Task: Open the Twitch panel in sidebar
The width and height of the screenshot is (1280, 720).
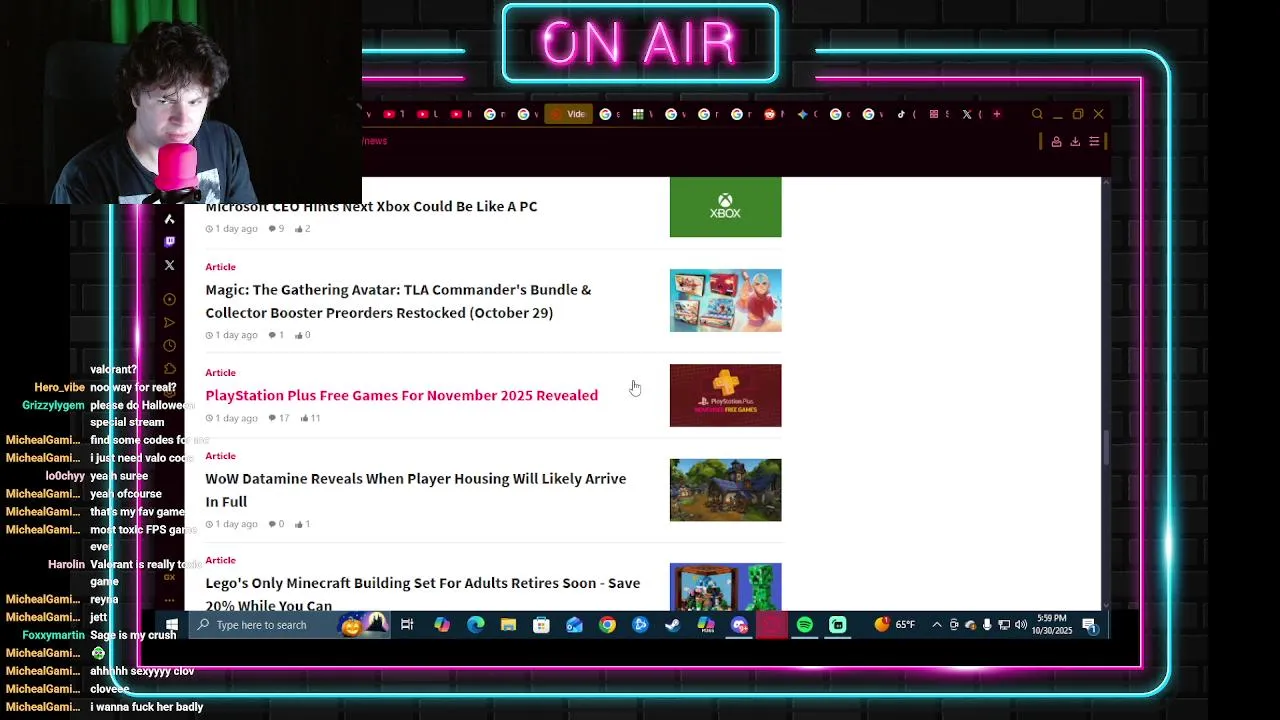Action: click(169, 242)
